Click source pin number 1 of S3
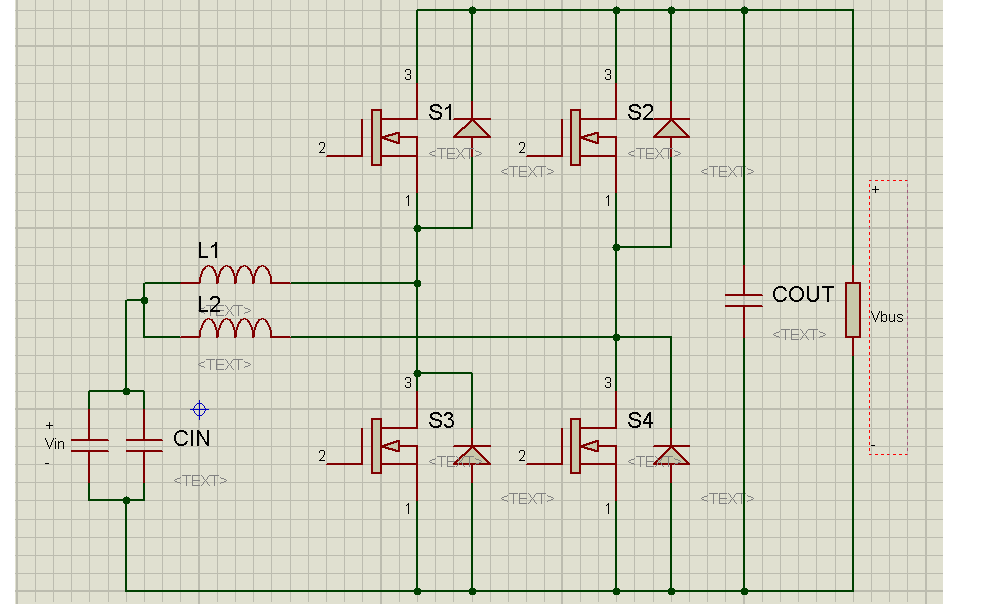Viewport: 982px width, 613px height. (408, 509)
